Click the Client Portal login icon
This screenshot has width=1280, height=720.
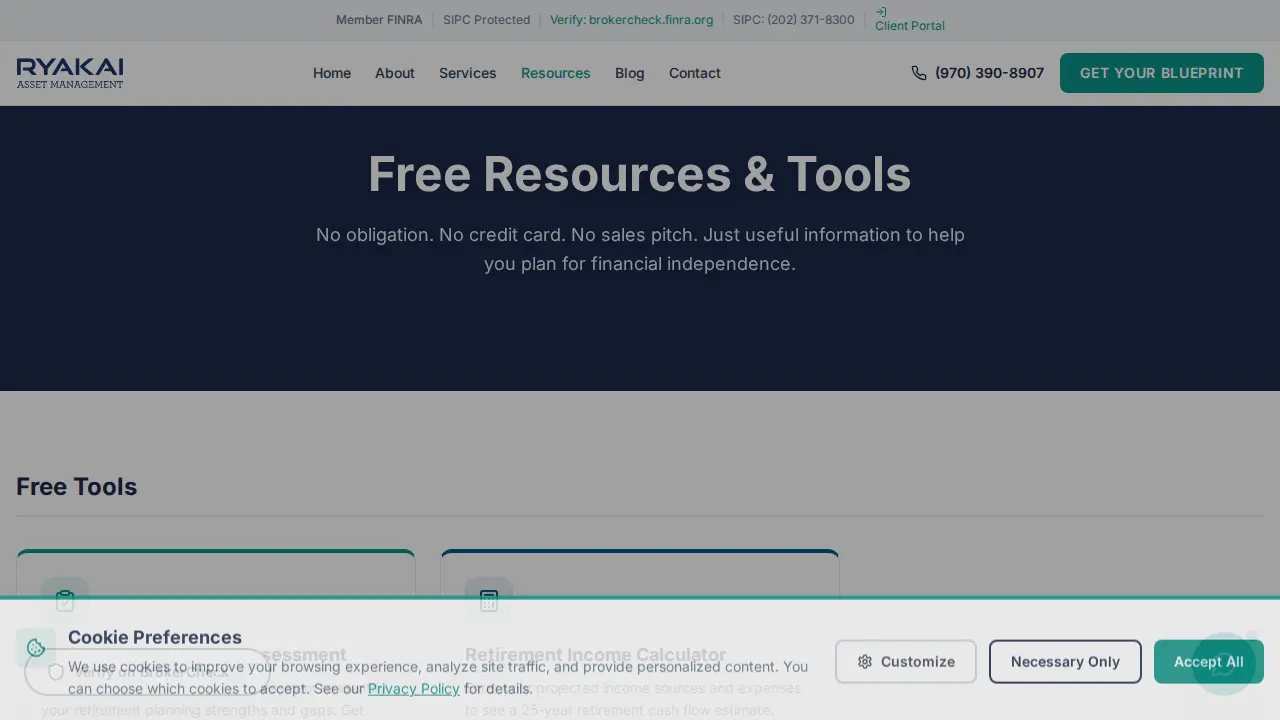click(x=881, y=12)
